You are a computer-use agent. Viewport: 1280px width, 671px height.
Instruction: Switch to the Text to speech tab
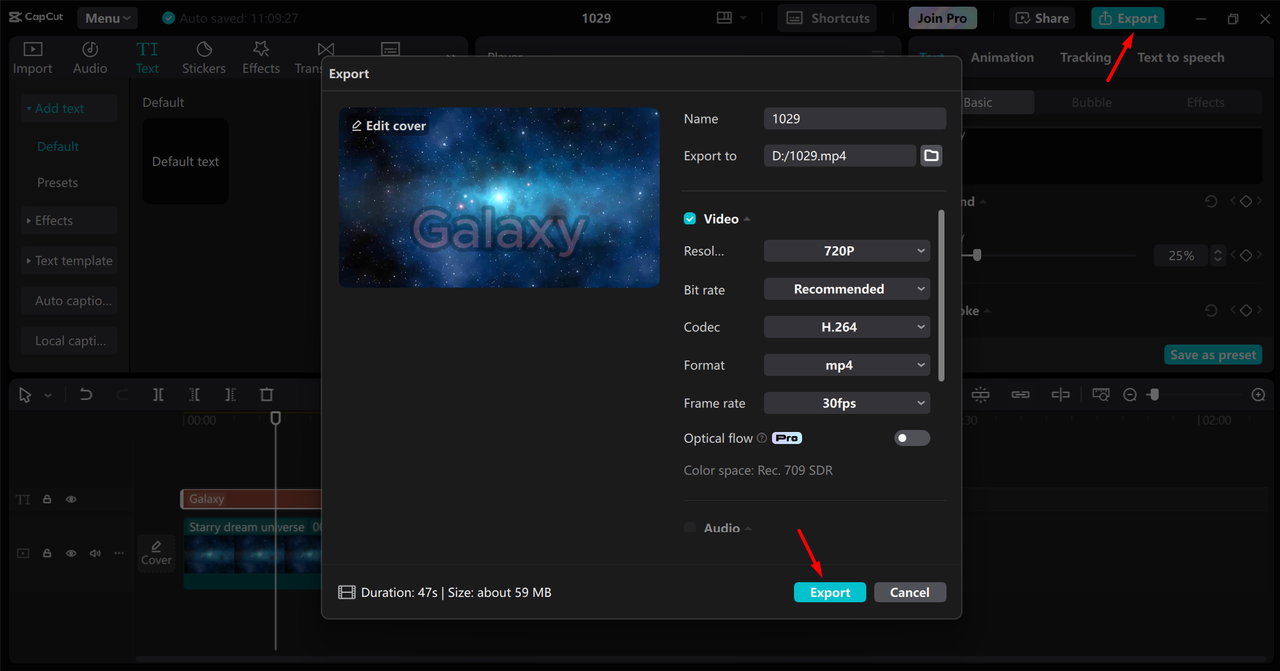click(1180, 57)
